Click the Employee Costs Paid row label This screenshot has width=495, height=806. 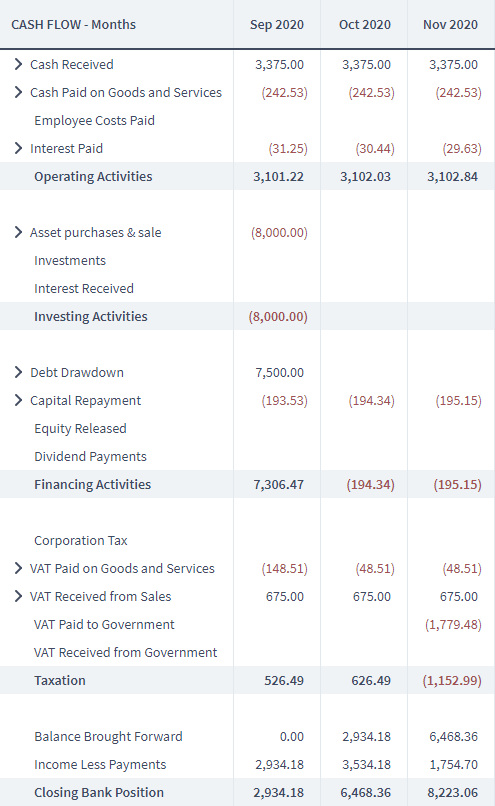94,120
